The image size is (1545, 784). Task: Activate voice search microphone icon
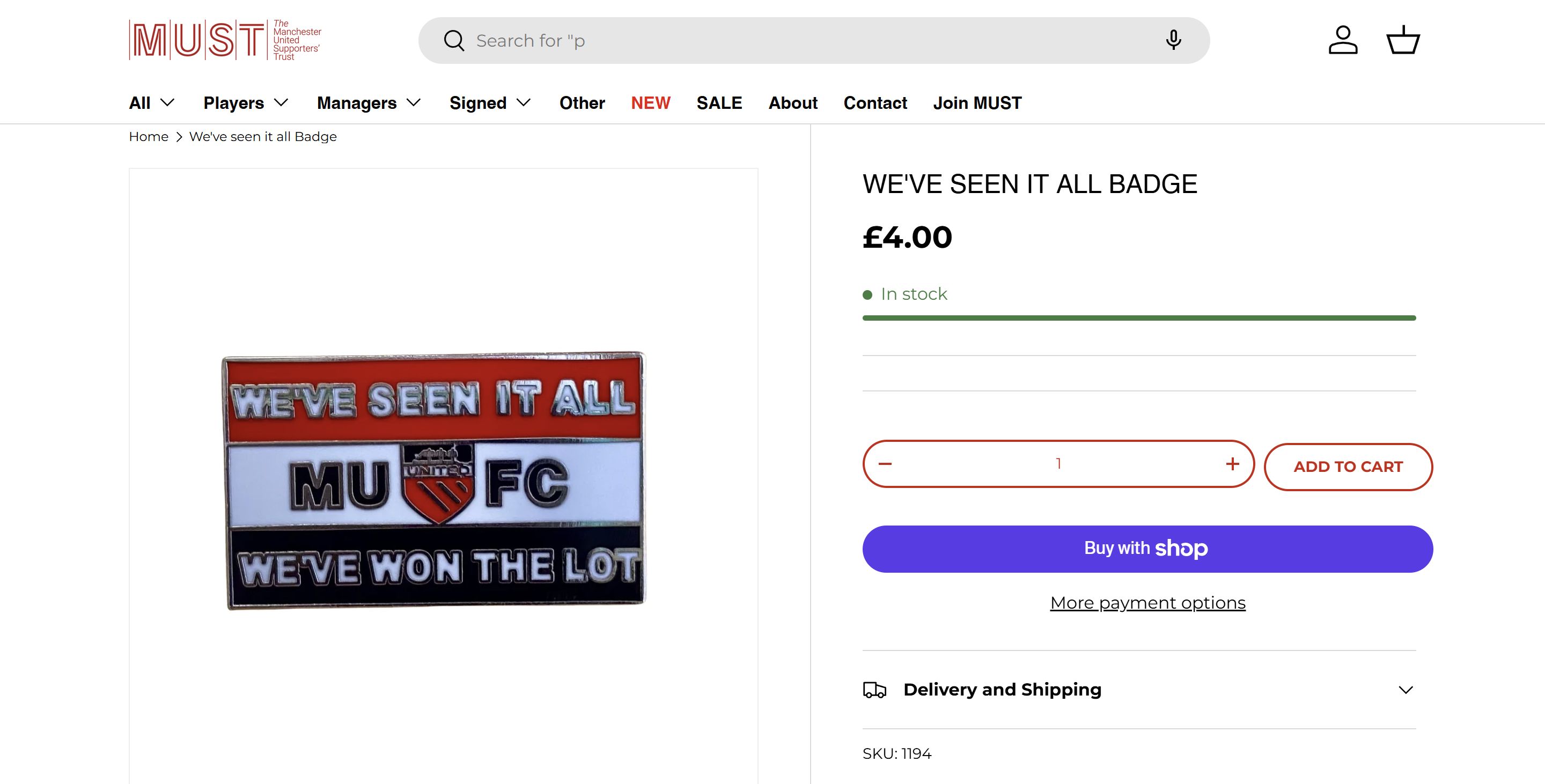1173,40
